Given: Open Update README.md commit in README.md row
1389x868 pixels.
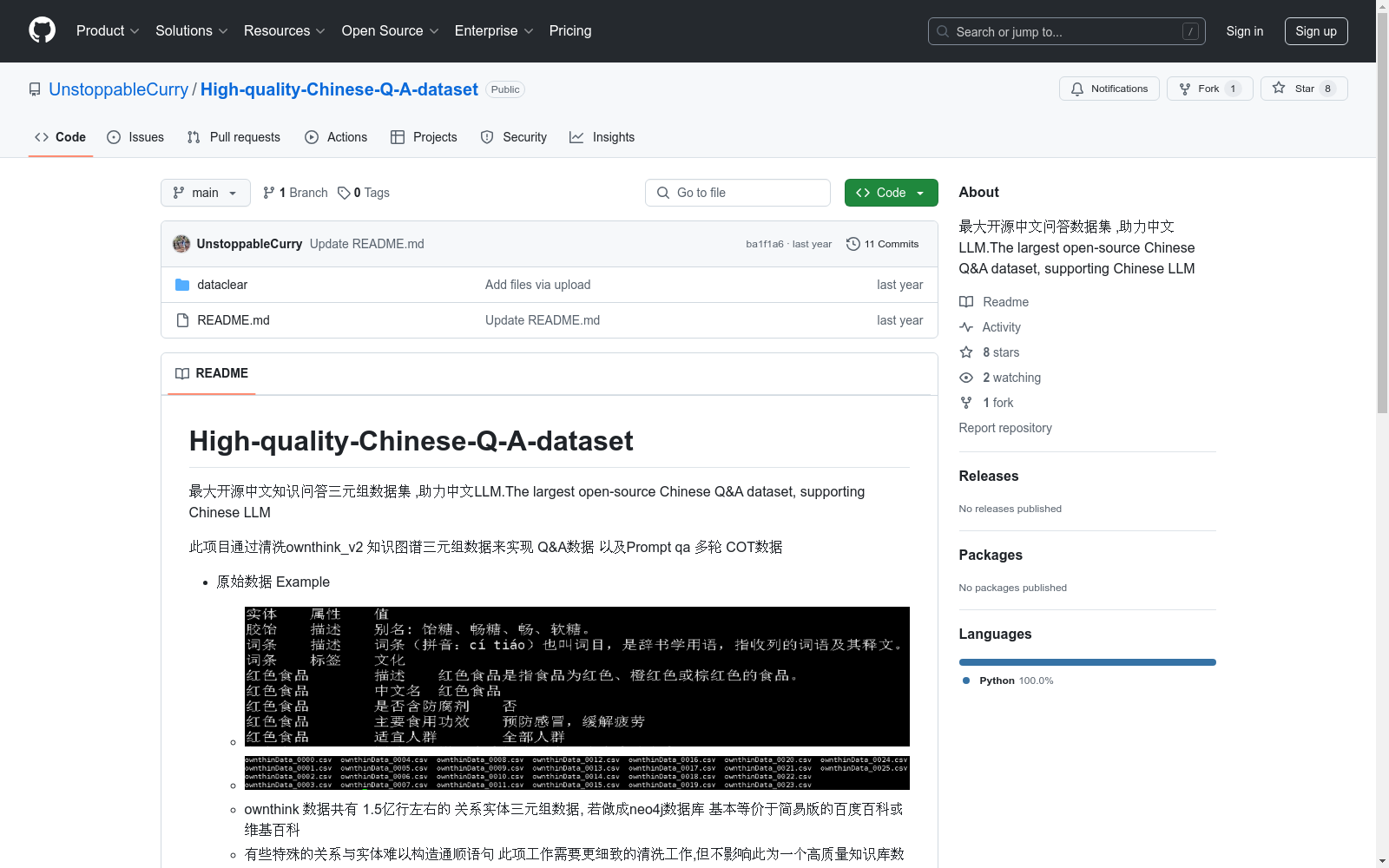Looking at the screenshot, I should tap(543, 320).
